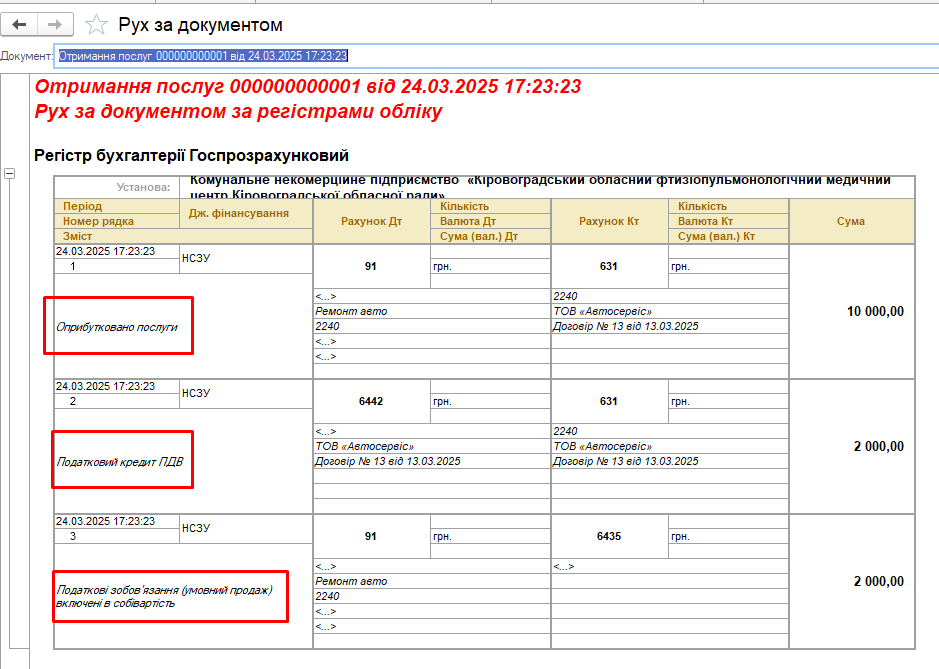Viewport: 939px width, 669px height.
Task: Select the Податкові зобов'язання description cell
Action: (170, 596)
